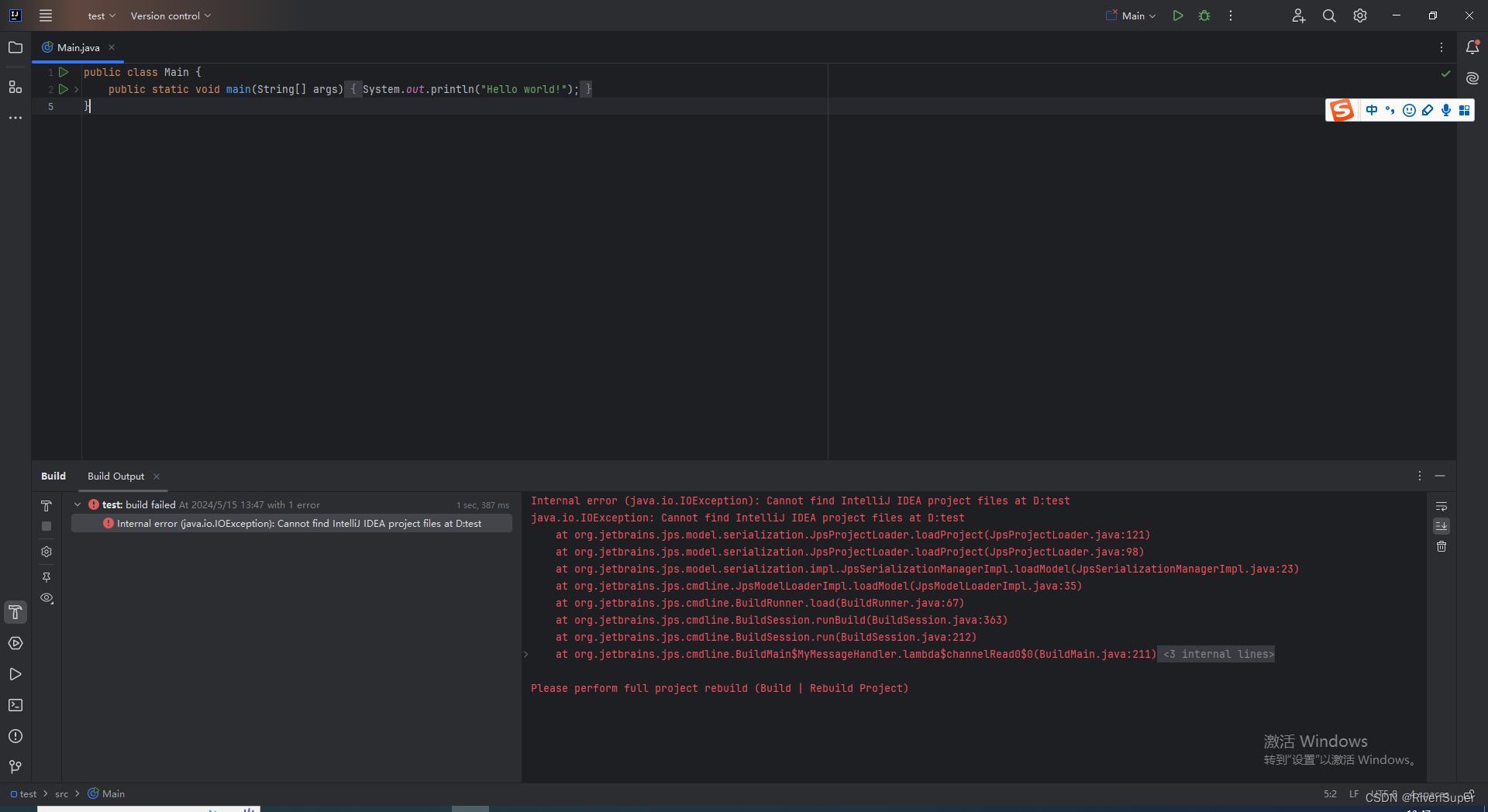Click the run gutter arrow beside class Main

pos(64,72)
